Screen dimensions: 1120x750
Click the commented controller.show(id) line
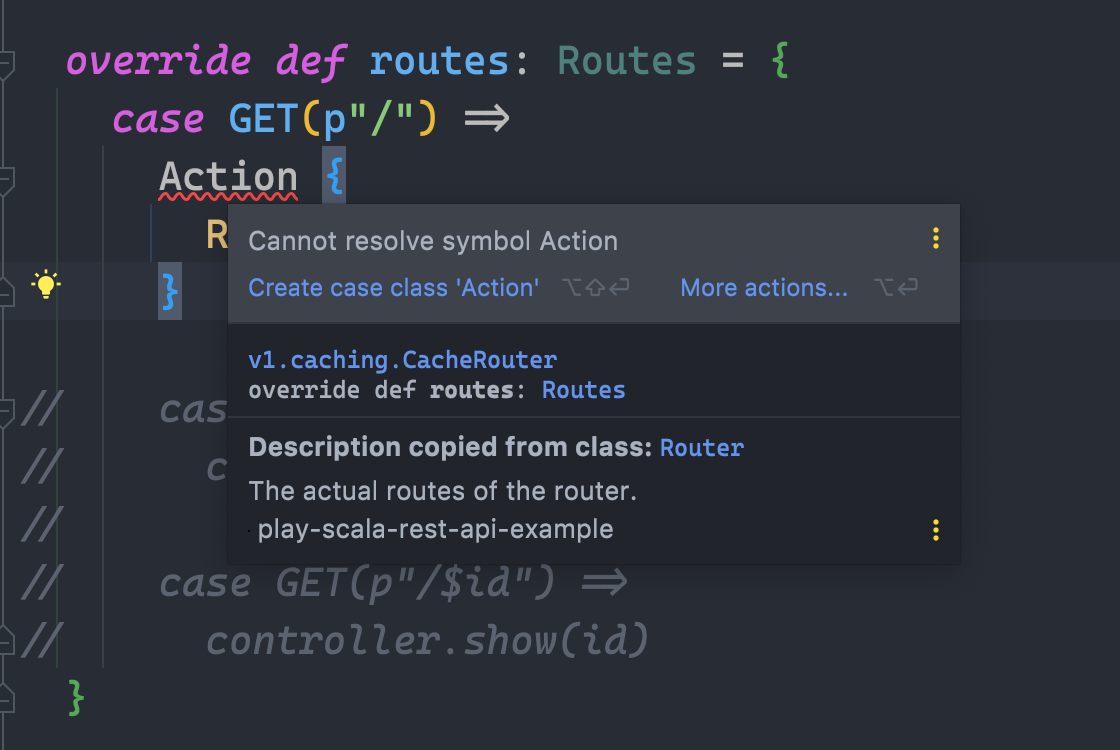click(427, 640)
